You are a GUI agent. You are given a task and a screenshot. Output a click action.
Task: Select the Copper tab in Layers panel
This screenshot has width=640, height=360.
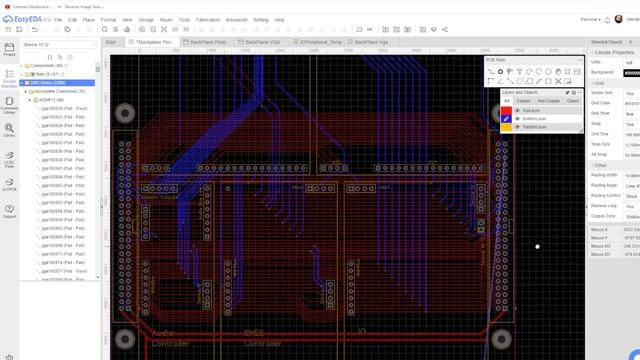pos(523,101)
